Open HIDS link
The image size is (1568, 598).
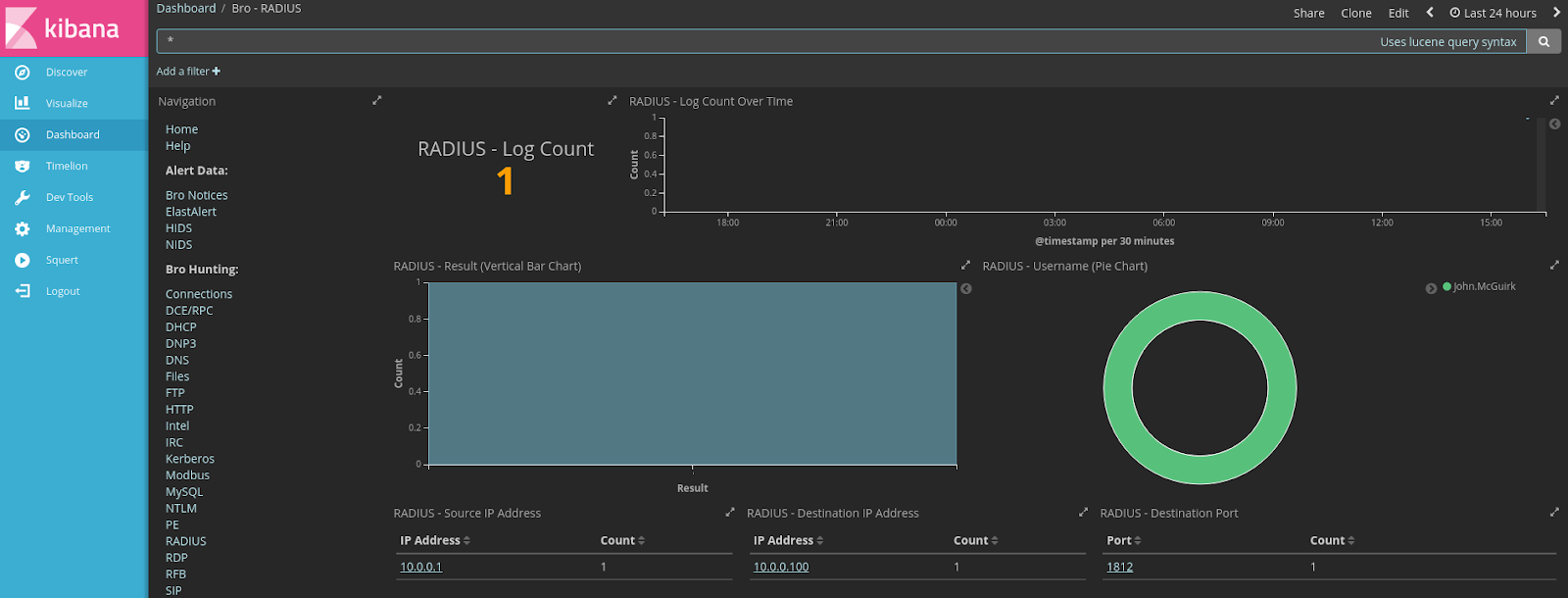[178, 228]
